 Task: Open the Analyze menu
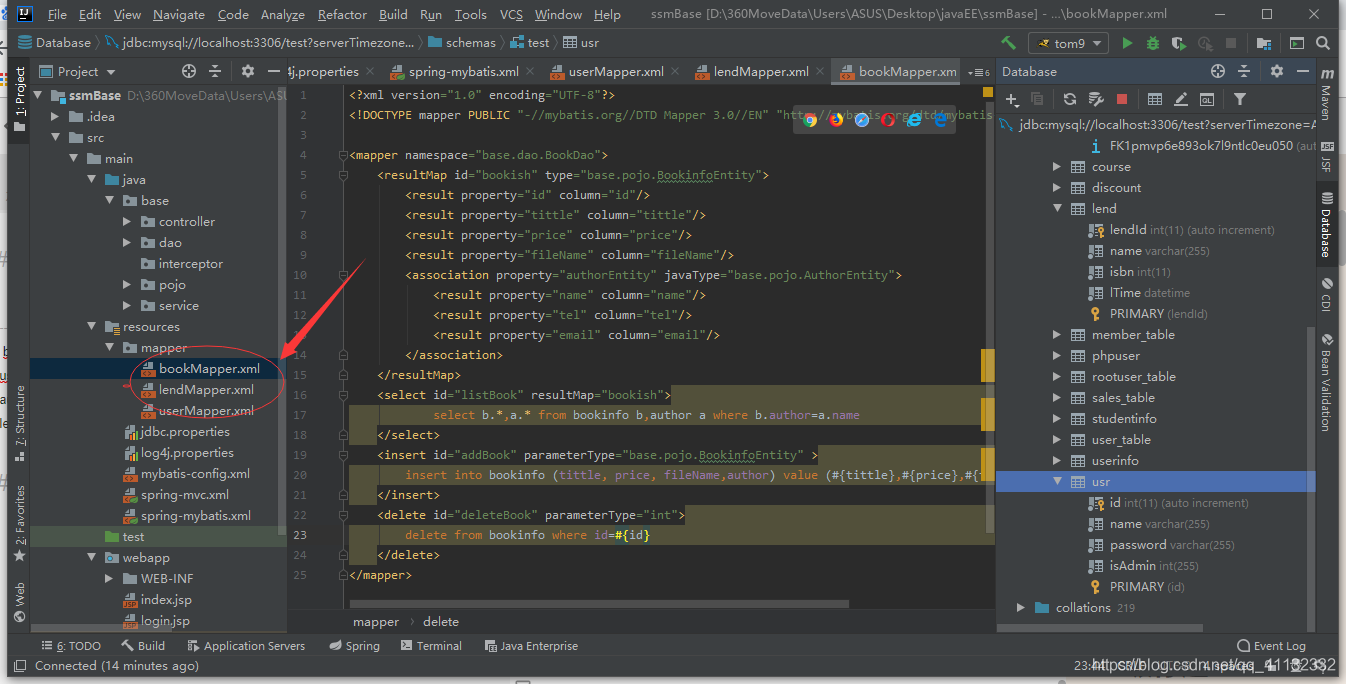point(282,15)
